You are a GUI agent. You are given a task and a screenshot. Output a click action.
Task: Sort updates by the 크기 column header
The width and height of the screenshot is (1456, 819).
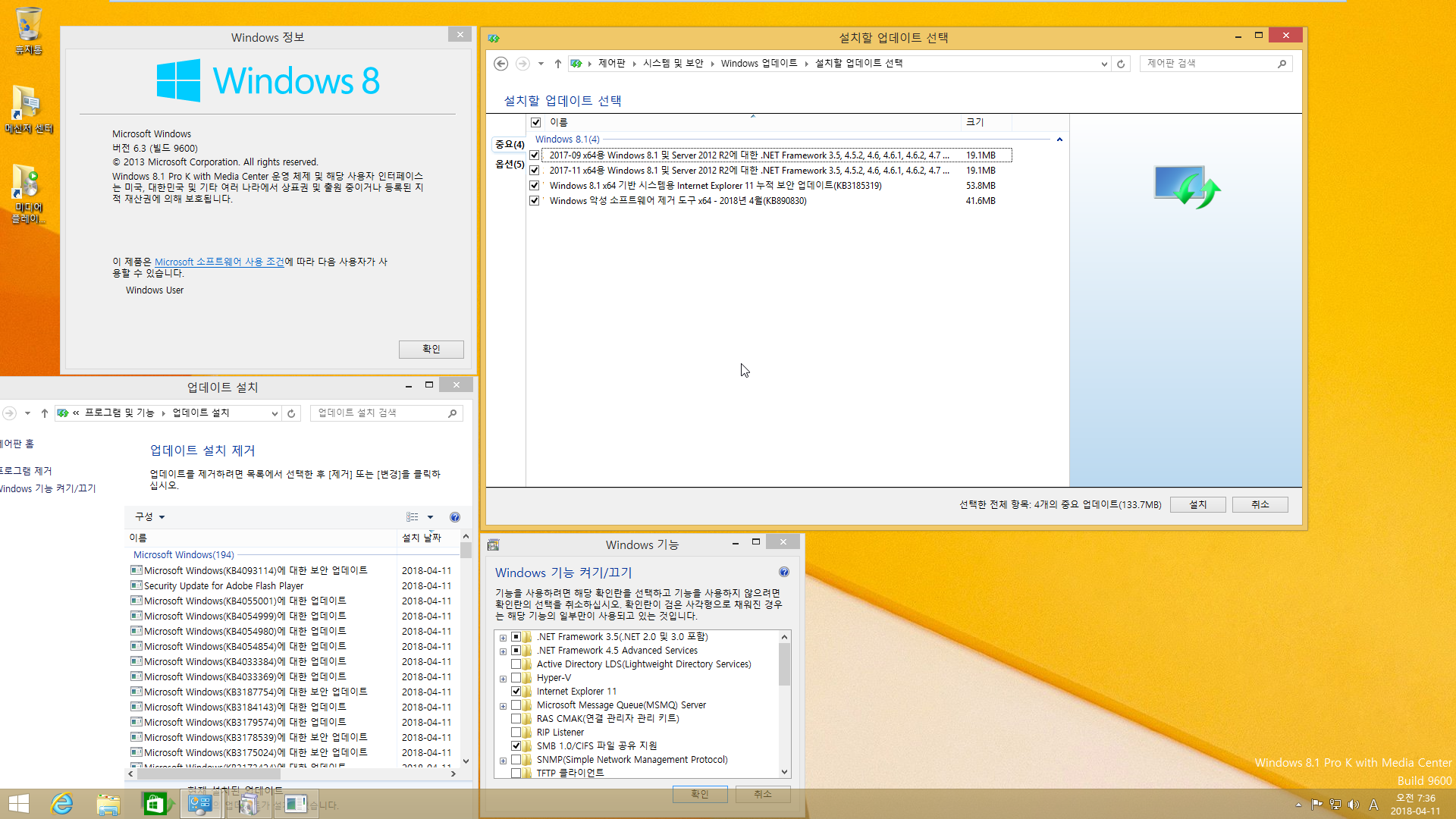pos(985,122)
